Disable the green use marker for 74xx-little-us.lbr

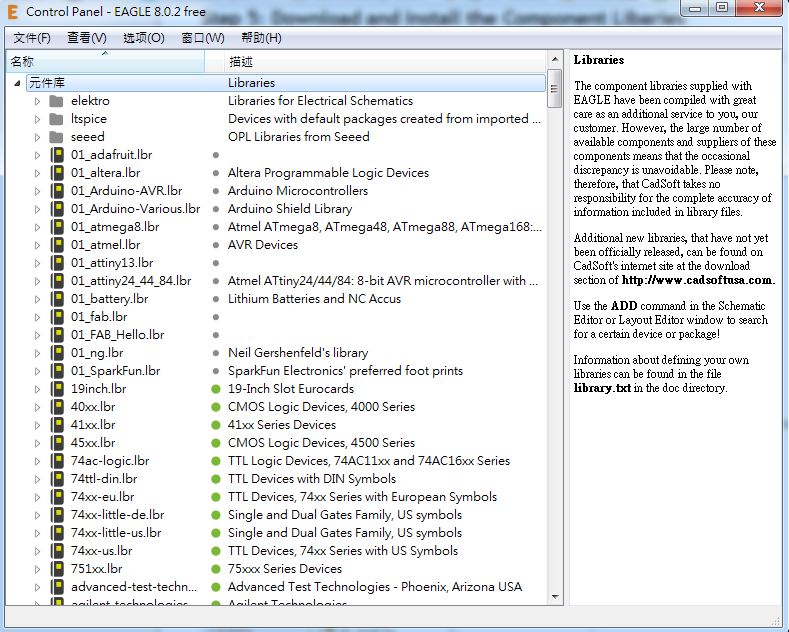click(x=216, y=533)
